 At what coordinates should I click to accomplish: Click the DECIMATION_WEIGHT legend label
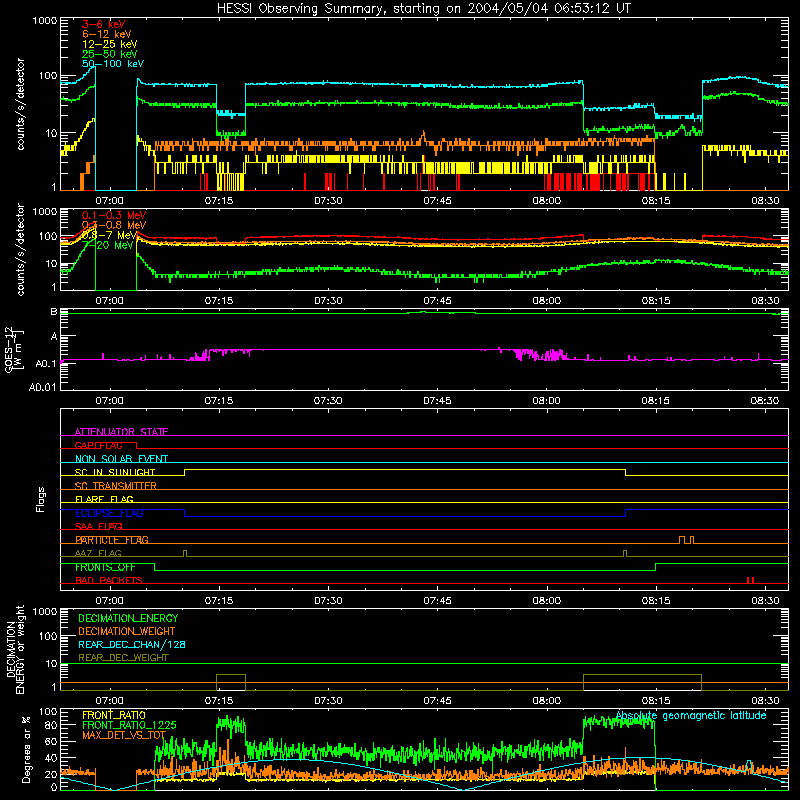pyautogui.click(x=127, y=631)
